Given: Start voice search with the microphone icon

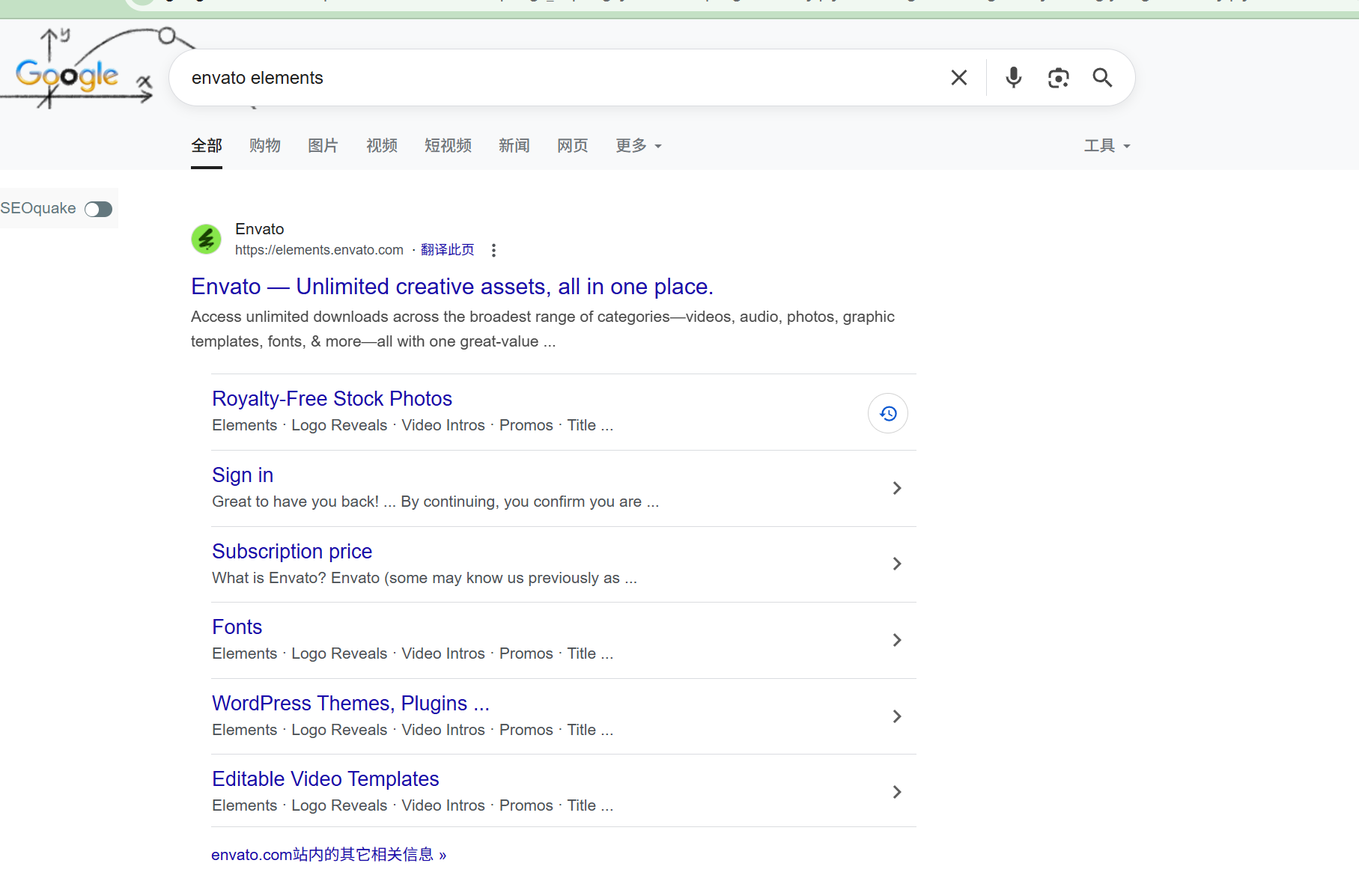Looking at the screenshot, I should tap(1014, 78).
